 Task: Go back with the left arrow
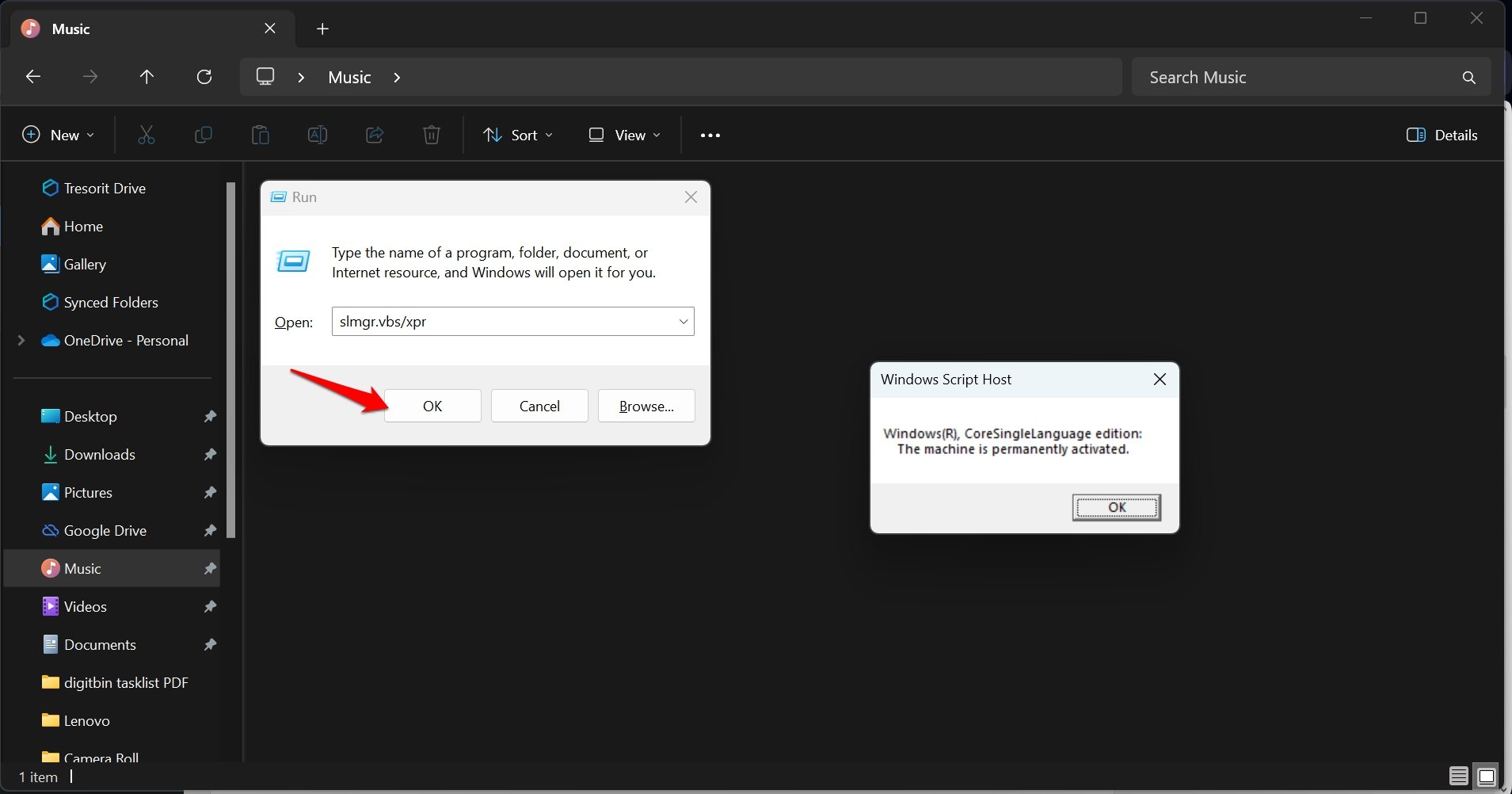point(33,77)
